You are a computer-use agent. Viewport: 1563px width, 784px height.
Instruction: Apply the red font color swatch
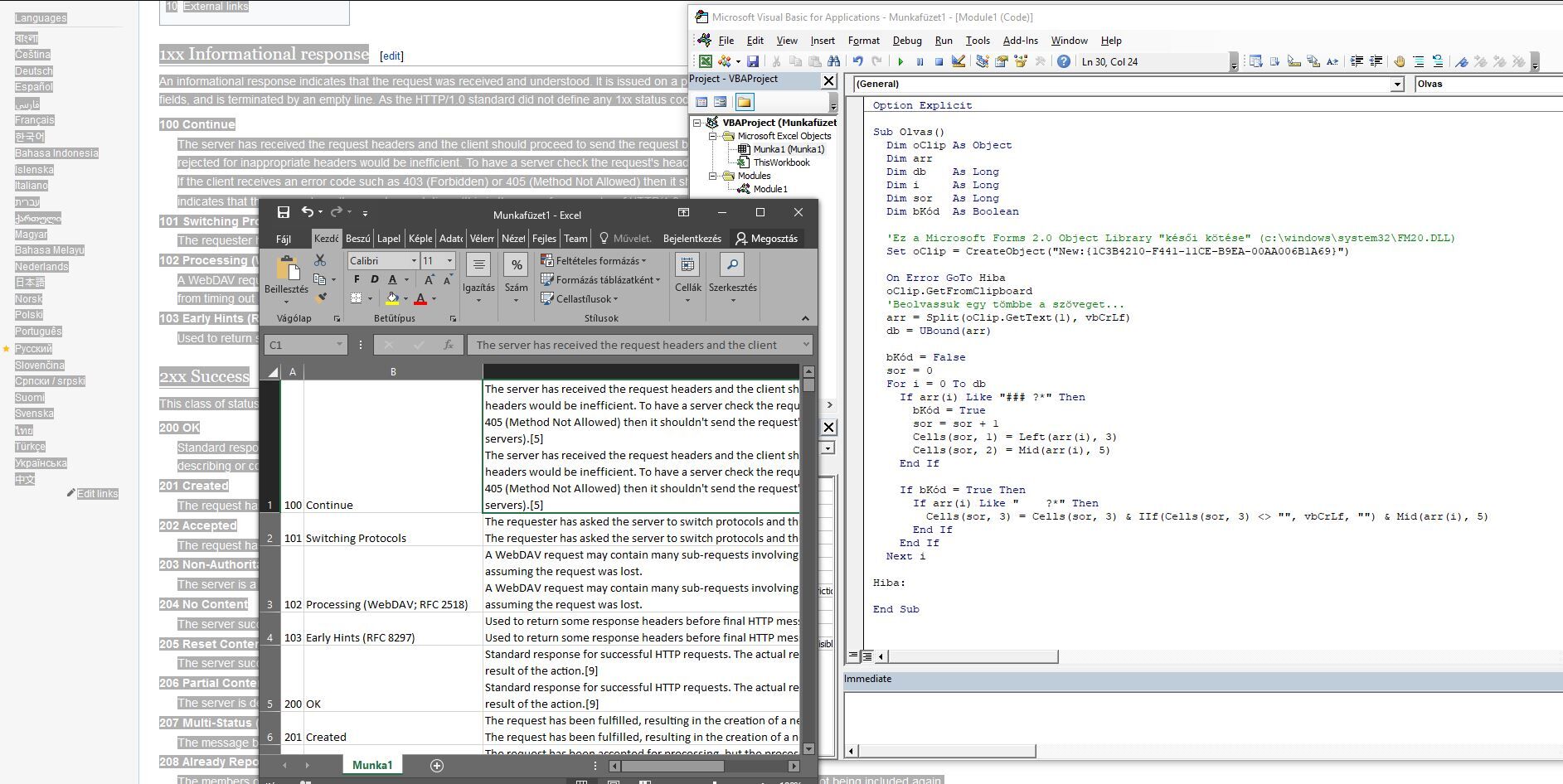point(421,298)
